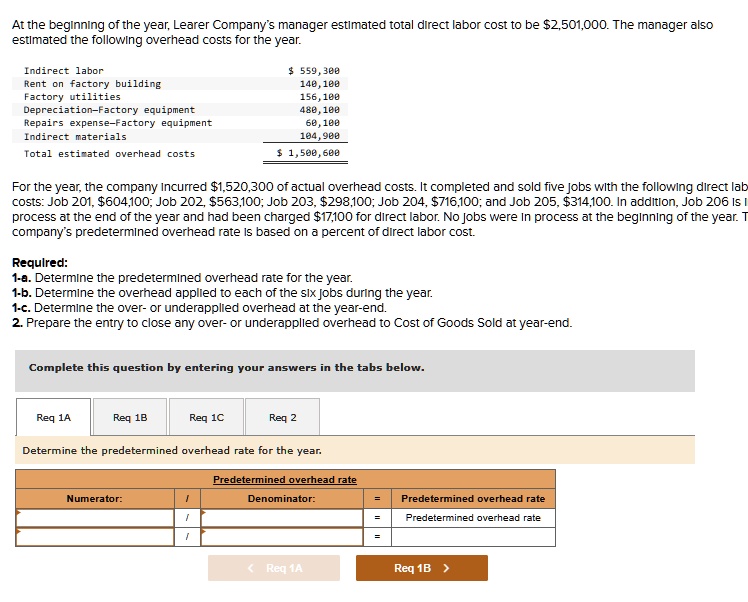Screen dimensions: 748x602
Task: Click 'Total estimated overhead costs' label
Action: point(110,154)
